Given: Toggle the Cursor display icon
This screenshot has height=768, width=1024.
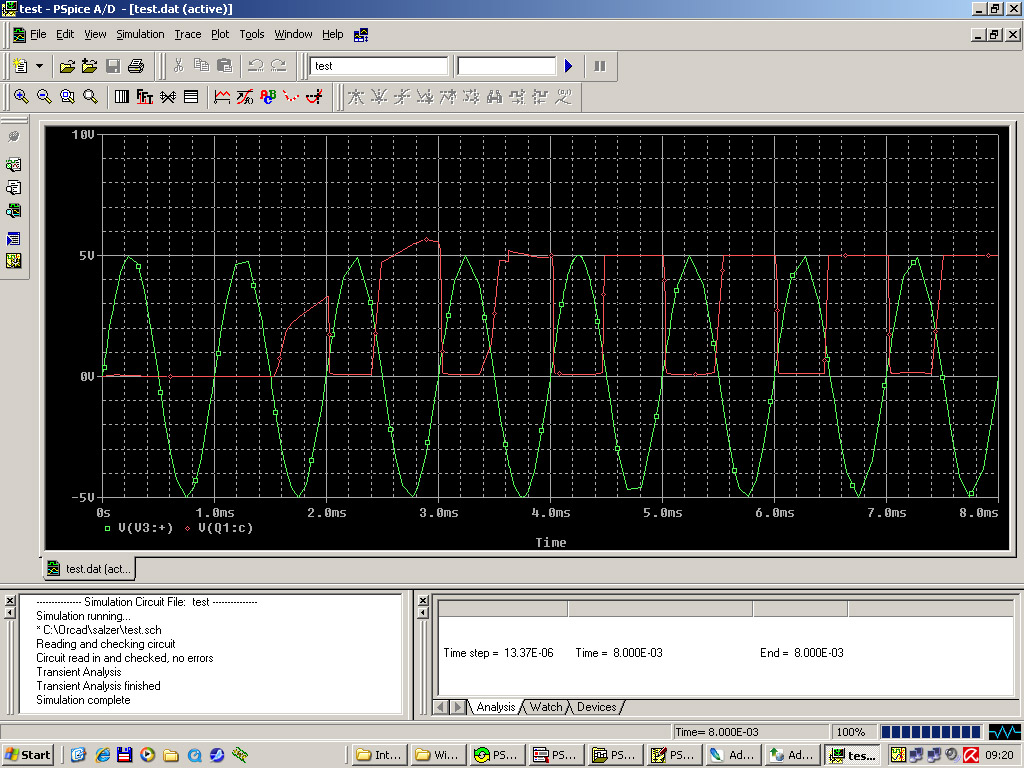Looking at the screenshot, I should 314,97.
